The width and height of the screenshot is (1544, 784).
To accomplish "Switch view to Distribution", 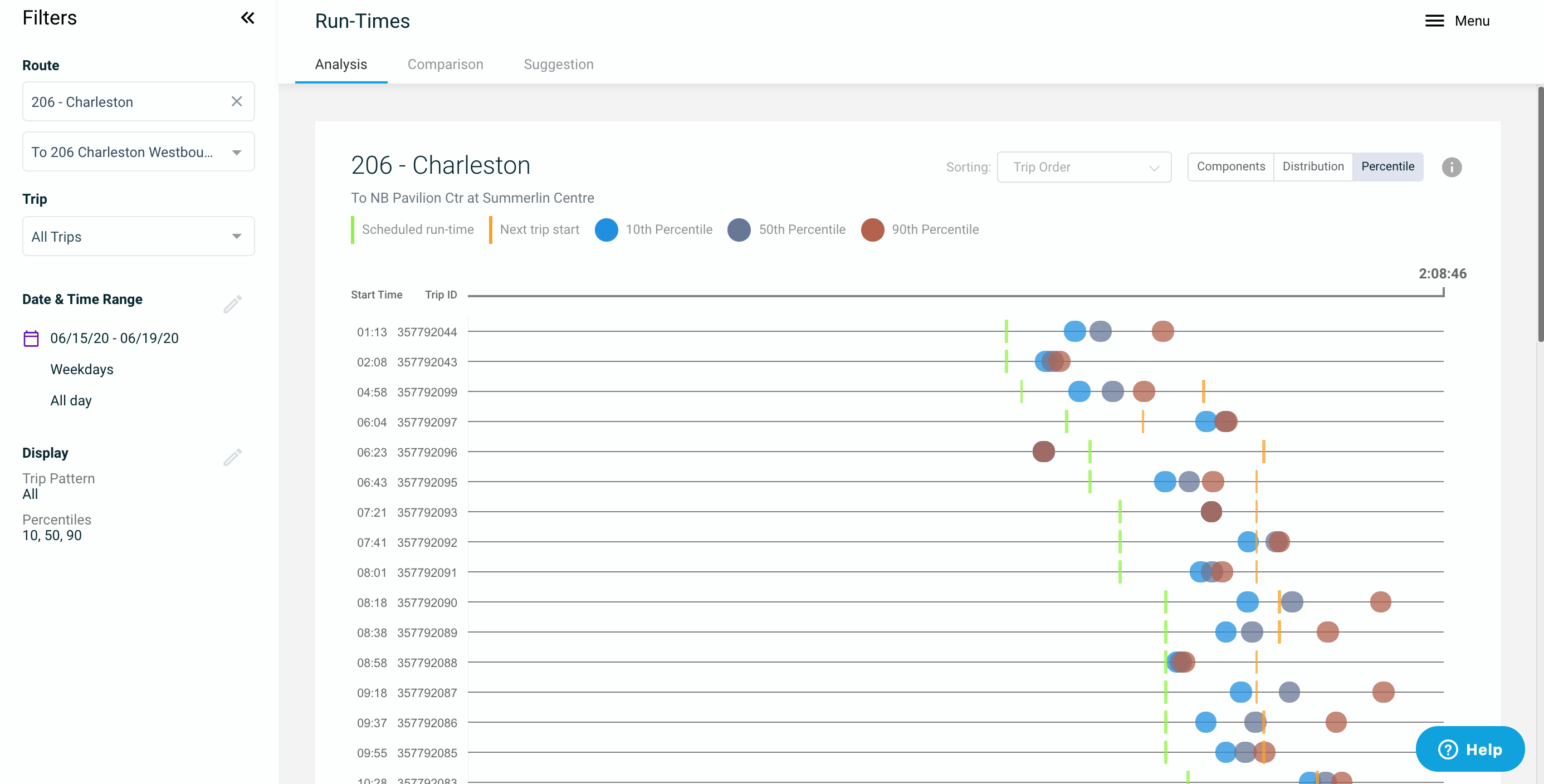I will [1313, 166].
